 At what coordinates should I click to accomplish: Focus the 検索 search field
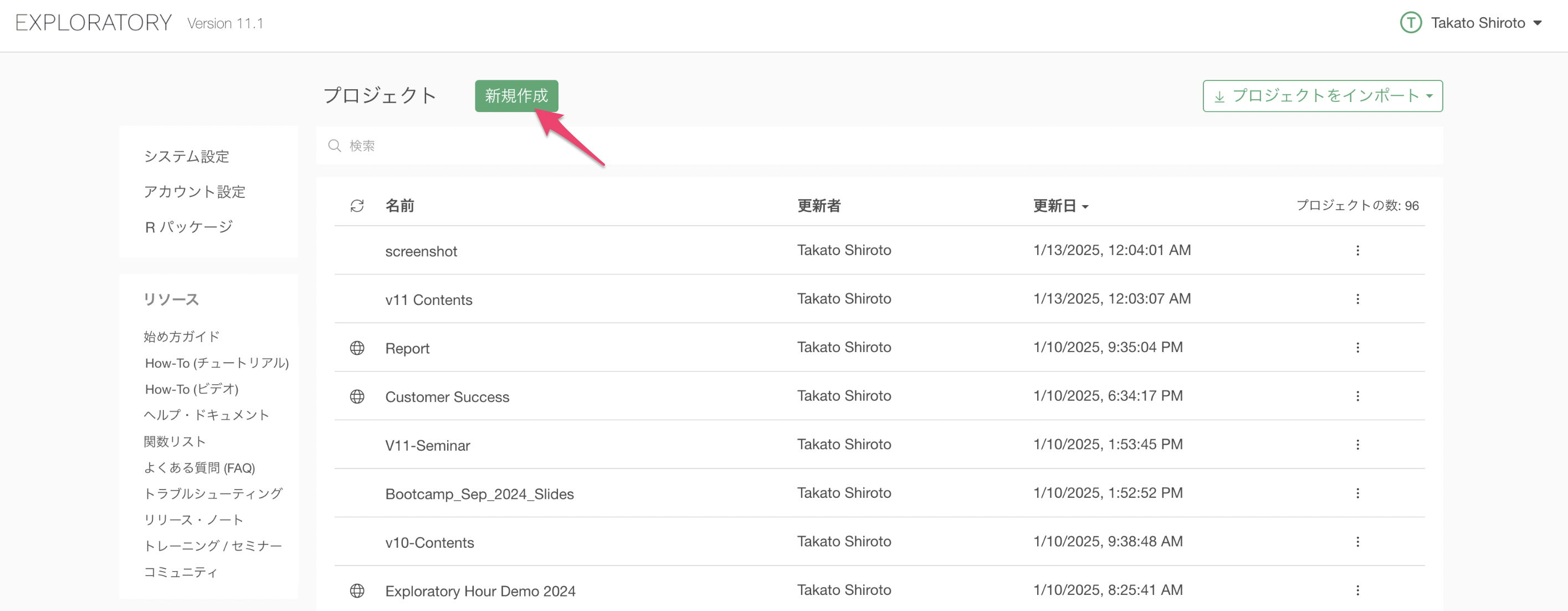click(879, 146)
